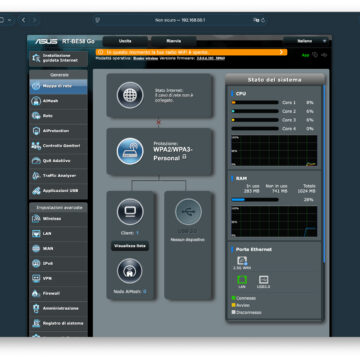Click the RAM usage graph

point(274,221)
